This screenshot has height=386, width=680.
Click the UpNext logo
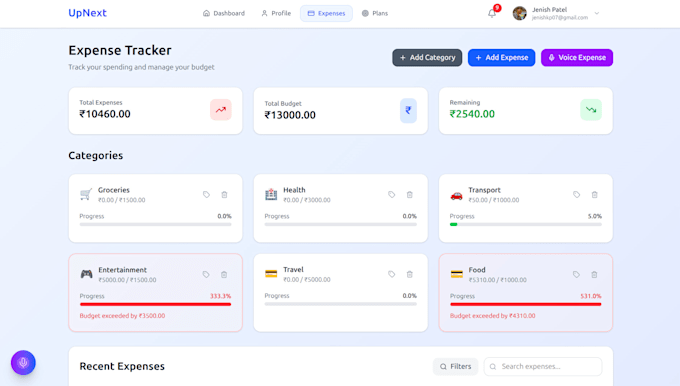[87, 13]
